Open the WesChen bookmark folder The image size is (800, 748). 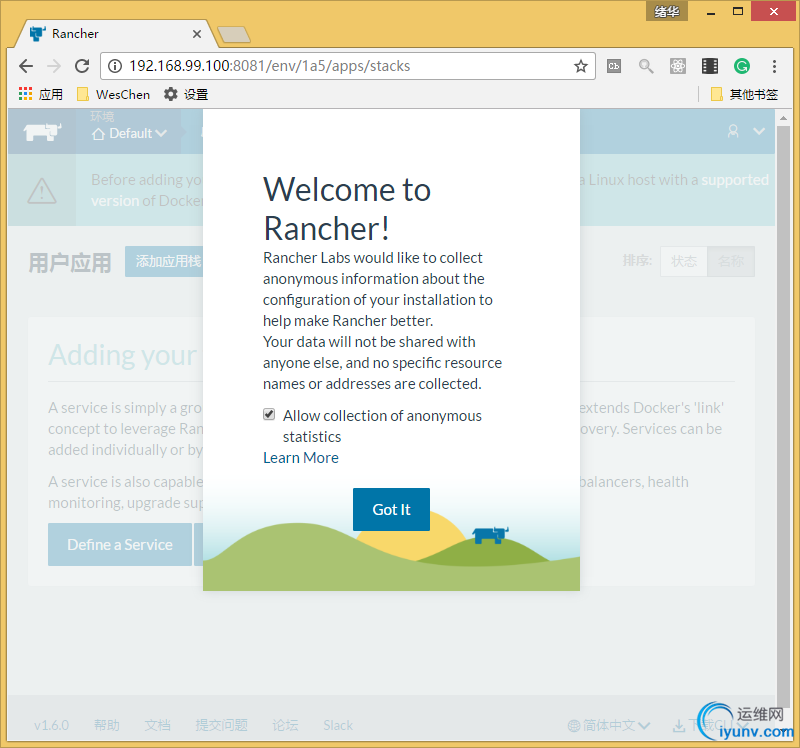pos(113,94)
